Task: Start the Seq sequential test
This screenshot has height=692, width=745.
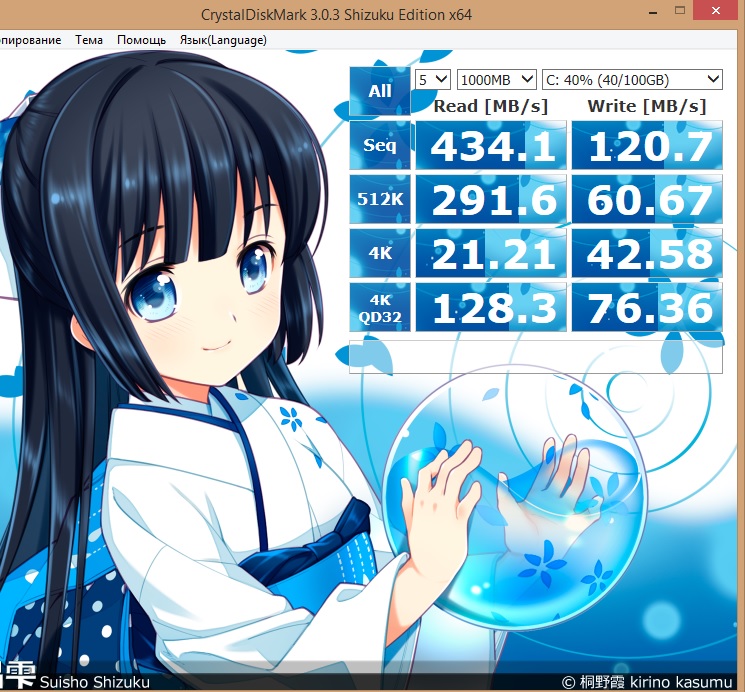Action: click(380, 145)
